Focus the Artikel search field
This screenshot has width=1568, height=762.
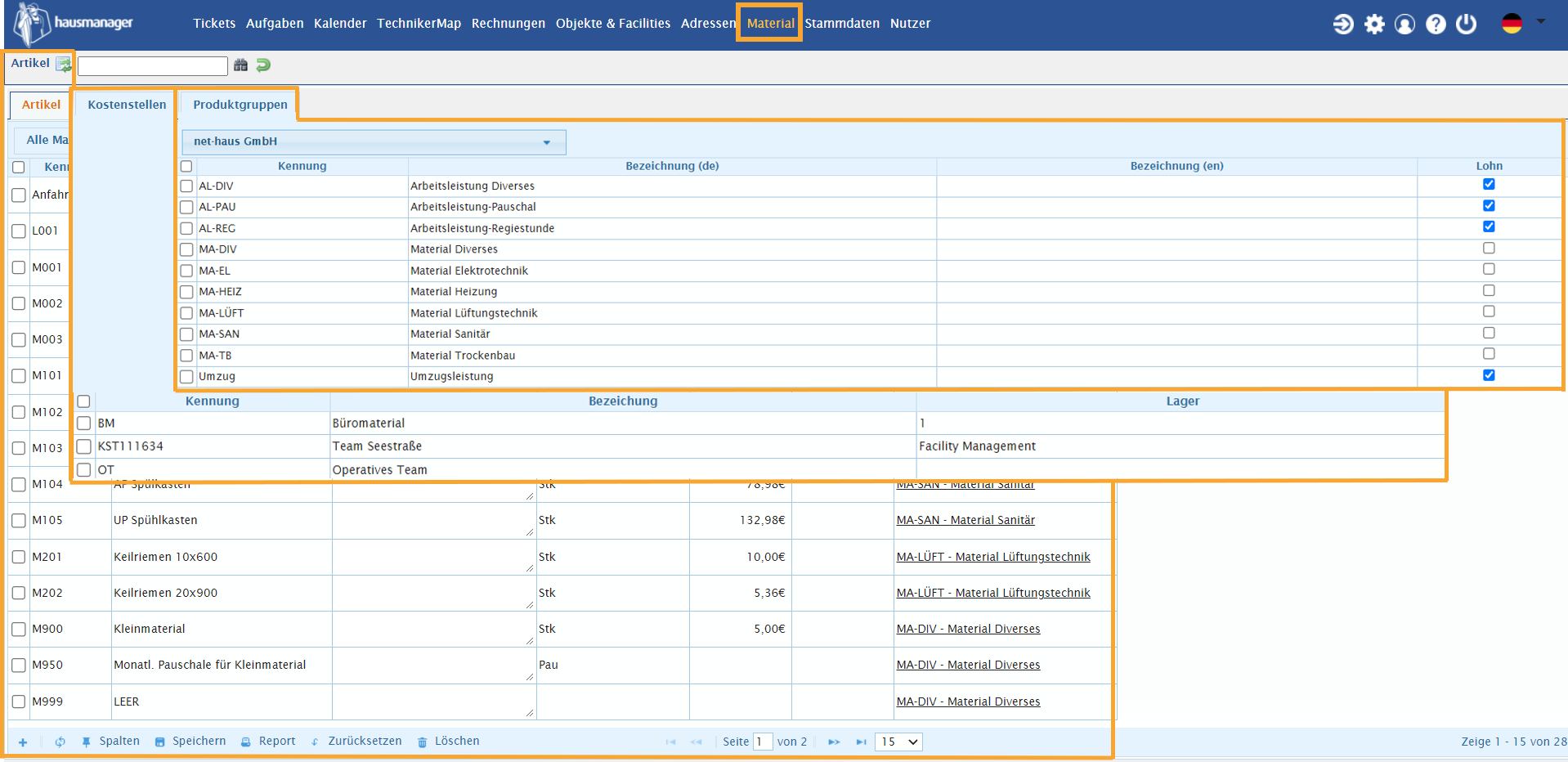tap(153, 66)
